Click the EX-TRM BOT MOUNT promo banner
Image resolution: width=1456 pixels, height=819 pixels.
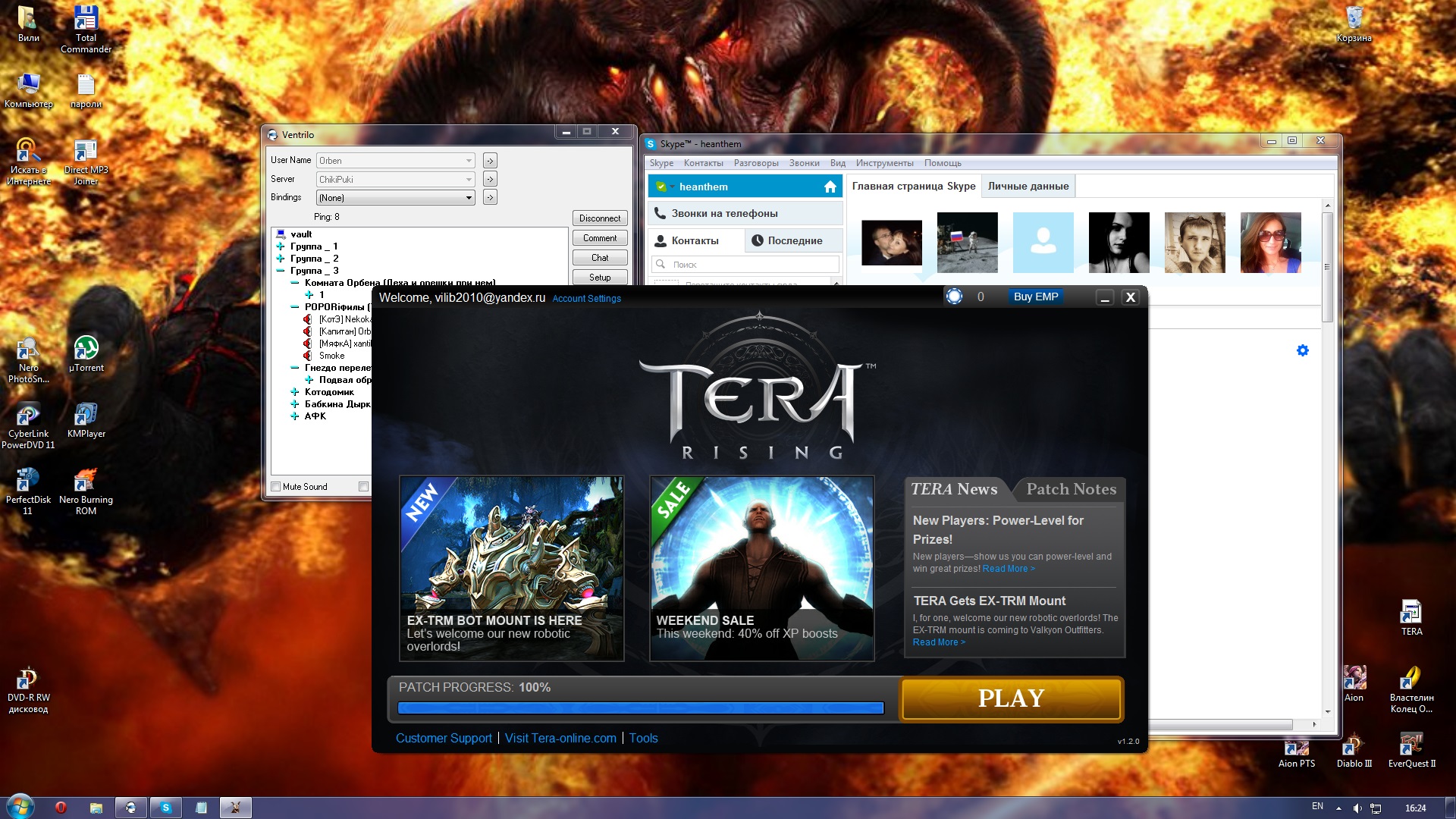[x=512, y=569]
